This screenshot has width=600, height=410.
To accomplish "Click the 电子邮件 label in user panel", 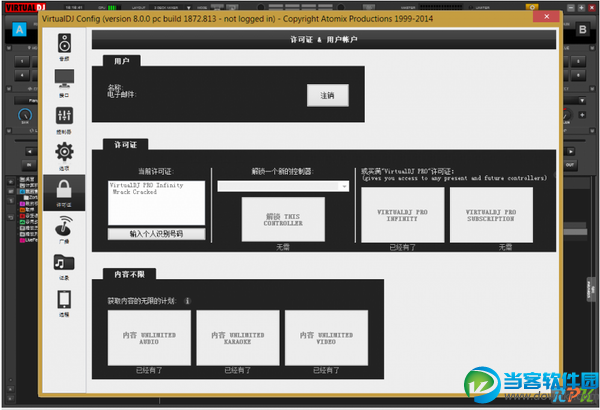I will coord(122,95).
